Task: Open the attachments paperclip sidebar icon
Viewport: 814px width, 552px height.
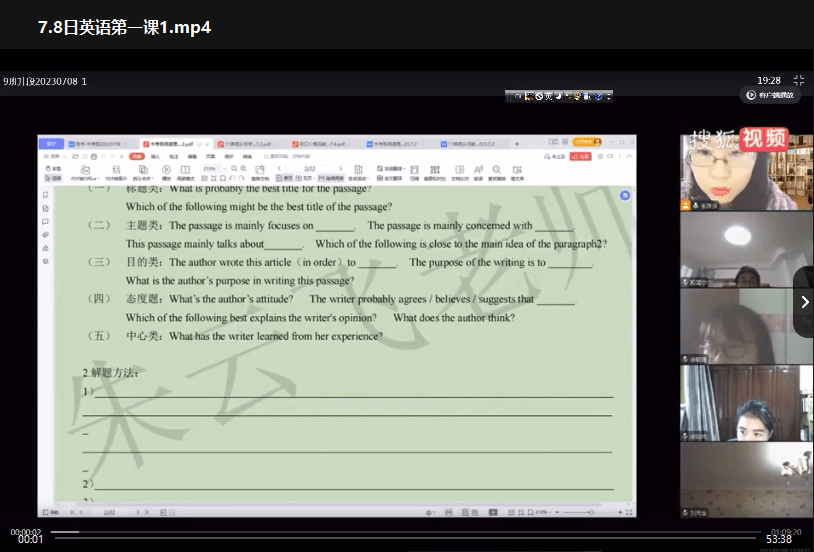Action: pos(46,235)
